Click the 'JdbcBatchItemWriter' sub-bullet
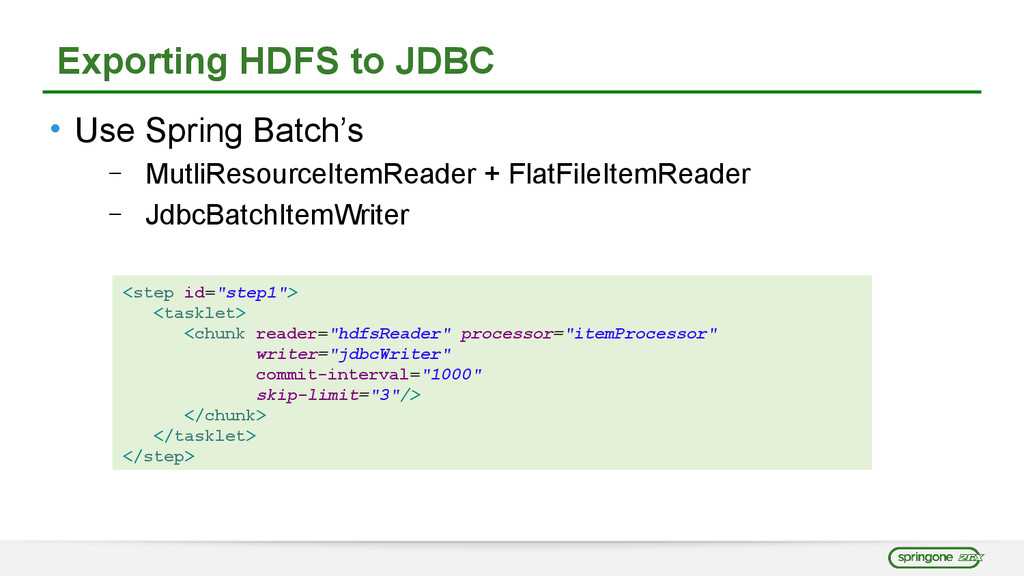Screen dimensions: 1024x576 [x=277, y=215]
